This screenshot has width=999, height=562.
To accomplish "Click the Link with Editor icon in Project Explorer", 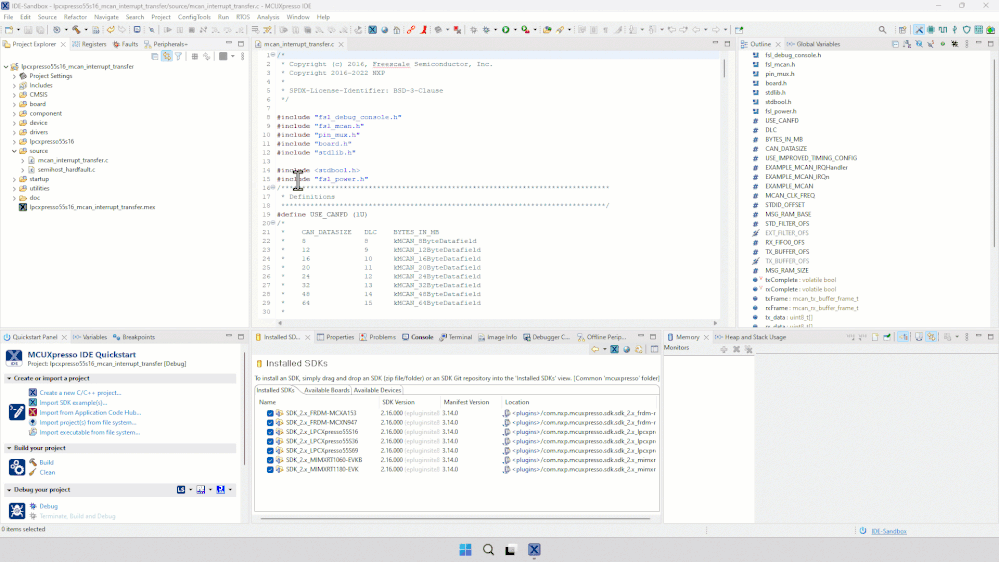I will [167, 56].
